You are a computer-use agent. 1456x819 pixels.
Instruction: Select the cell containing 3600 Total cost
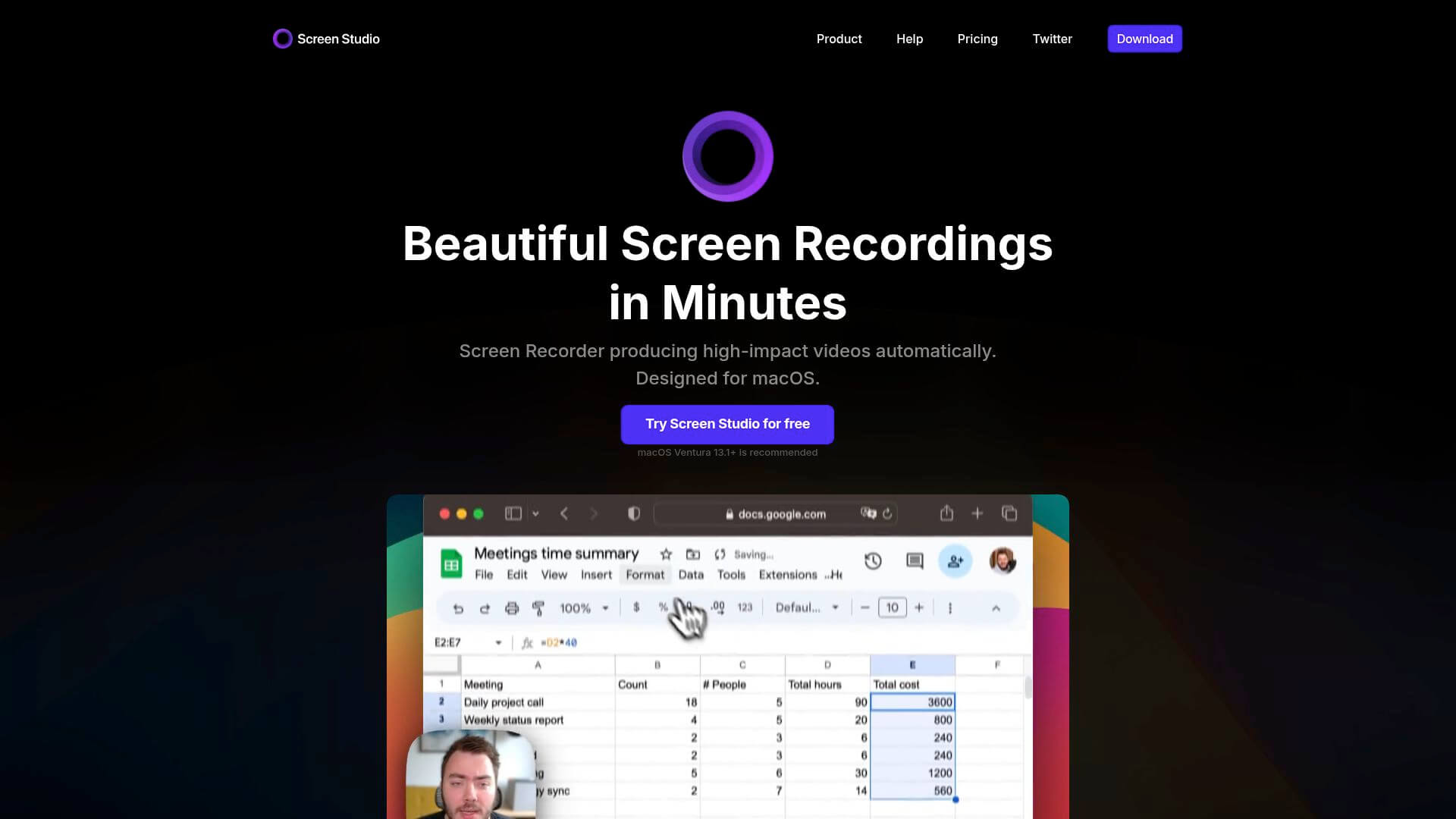[914, 702]
